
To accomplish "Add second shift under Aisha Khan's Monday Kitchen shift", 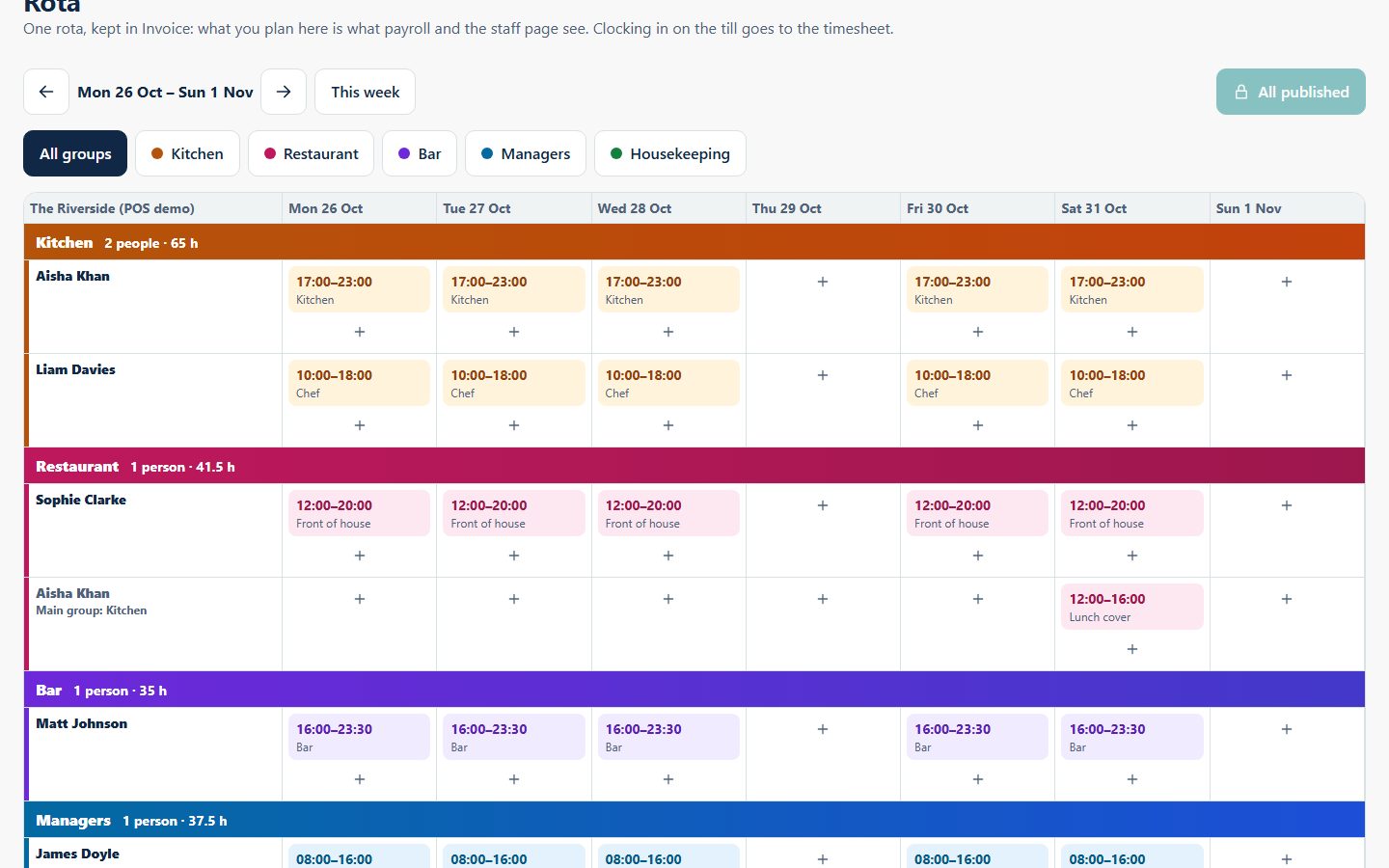I will [x=360, y=332].
